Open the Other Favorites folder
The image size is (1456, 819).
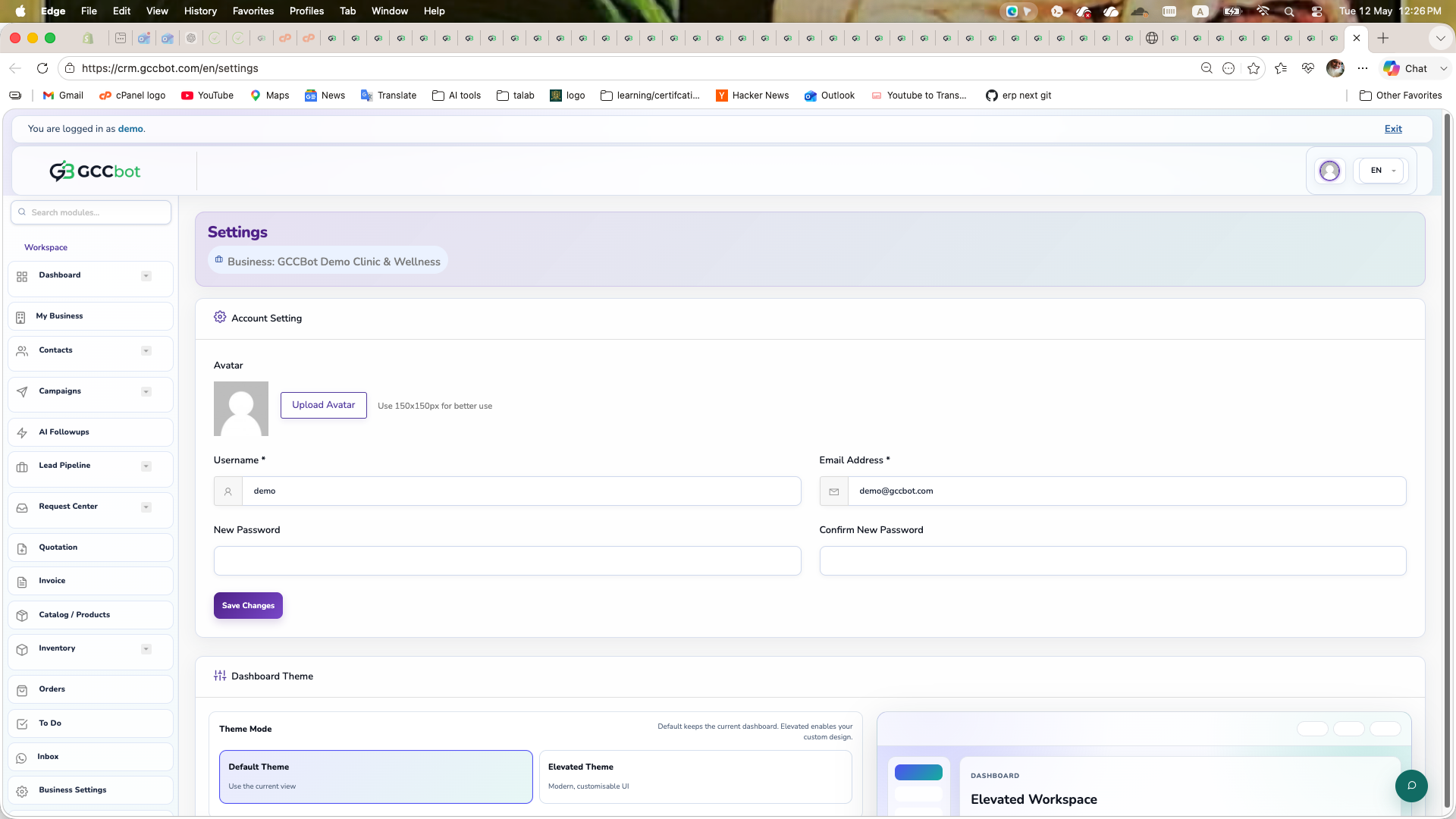[x=1401, y=96]
